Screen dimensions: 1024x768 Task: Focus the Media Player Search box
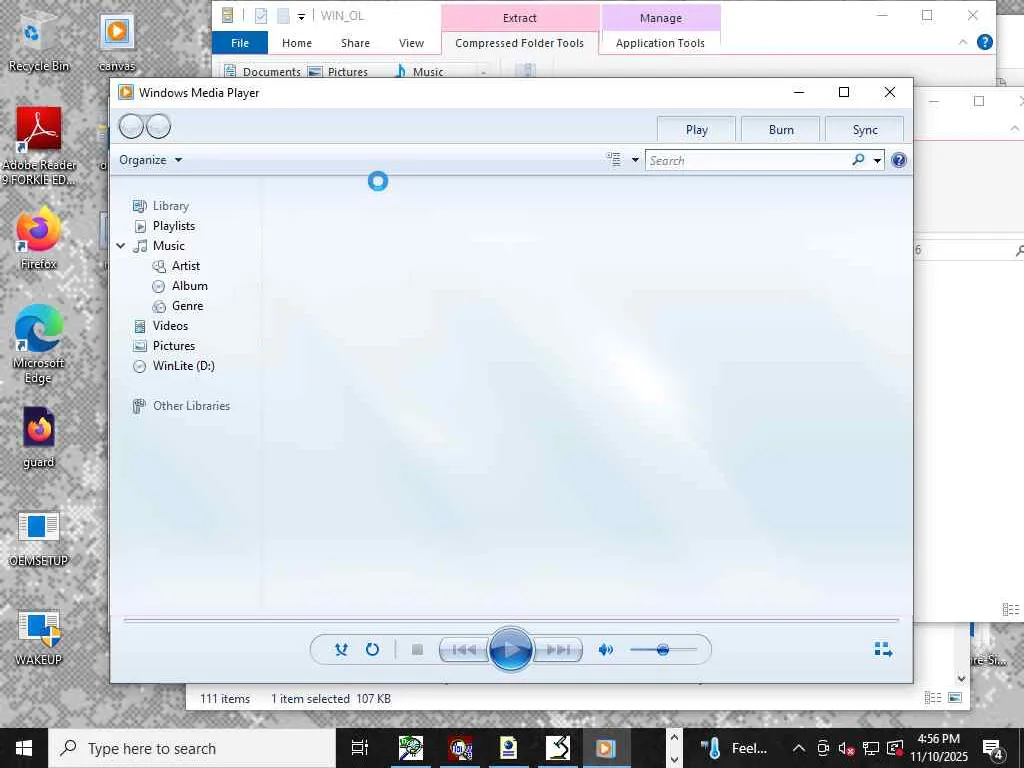pyautogui.click(x=748, y=160)
